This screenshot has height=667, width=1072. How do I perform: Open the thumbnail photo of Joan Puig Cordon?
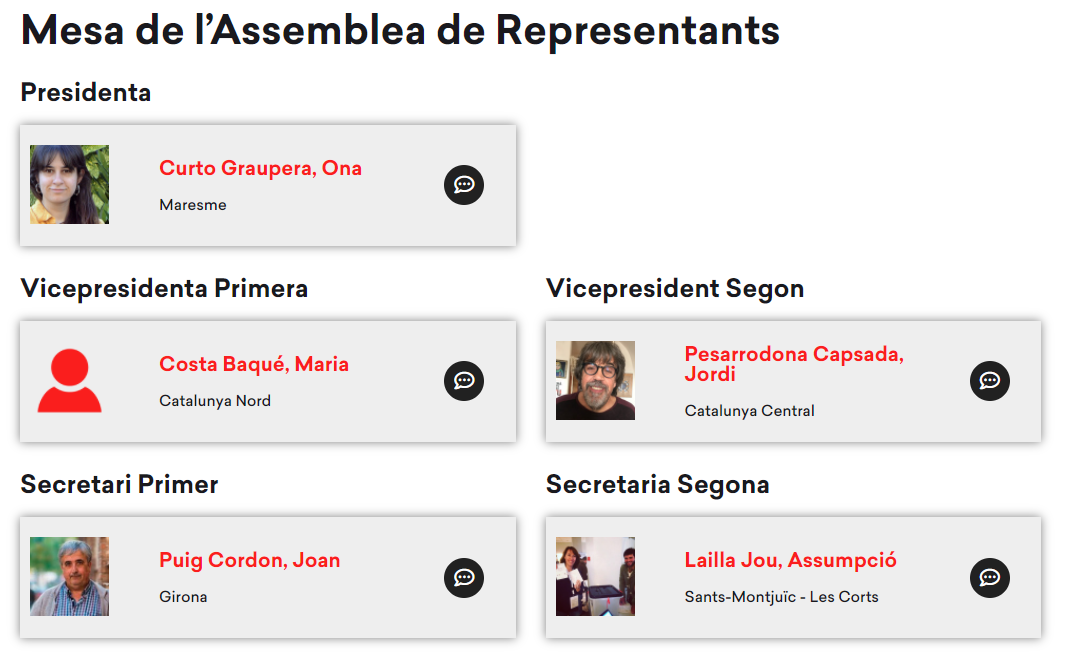tap(69, 577)
